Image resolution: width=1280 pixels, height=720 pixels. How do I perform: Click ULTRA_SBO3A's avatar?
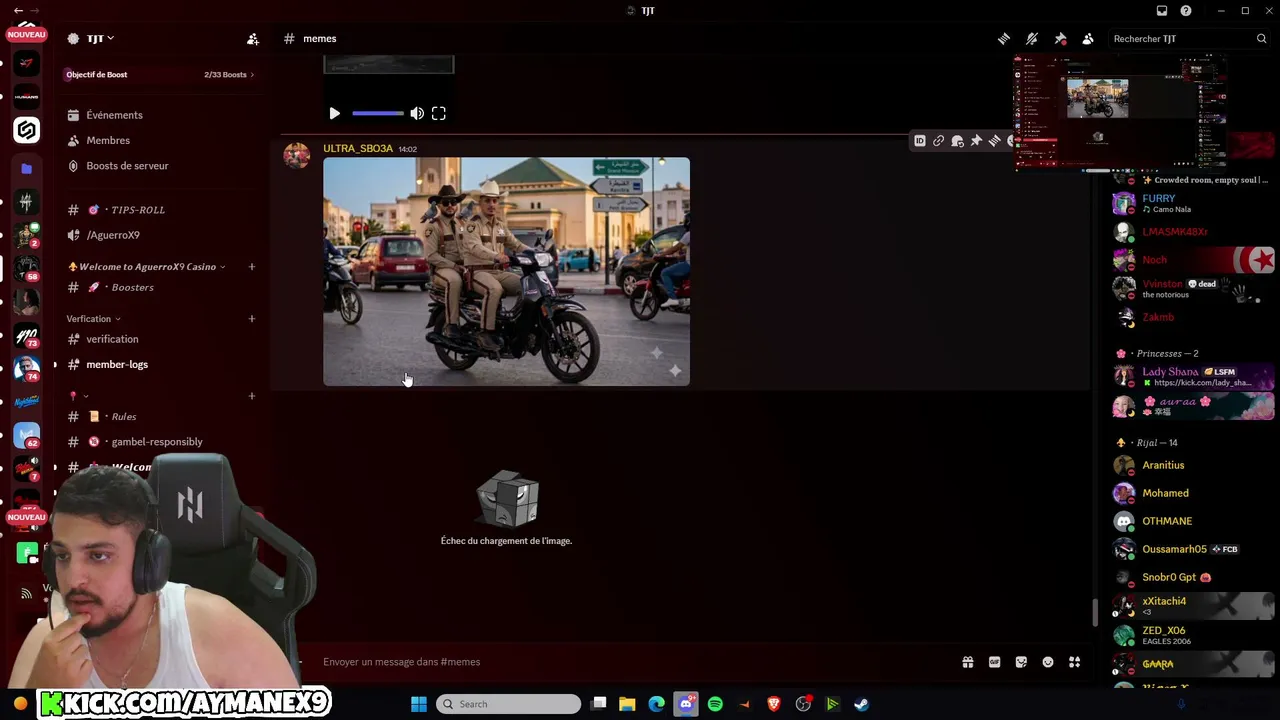297,156
